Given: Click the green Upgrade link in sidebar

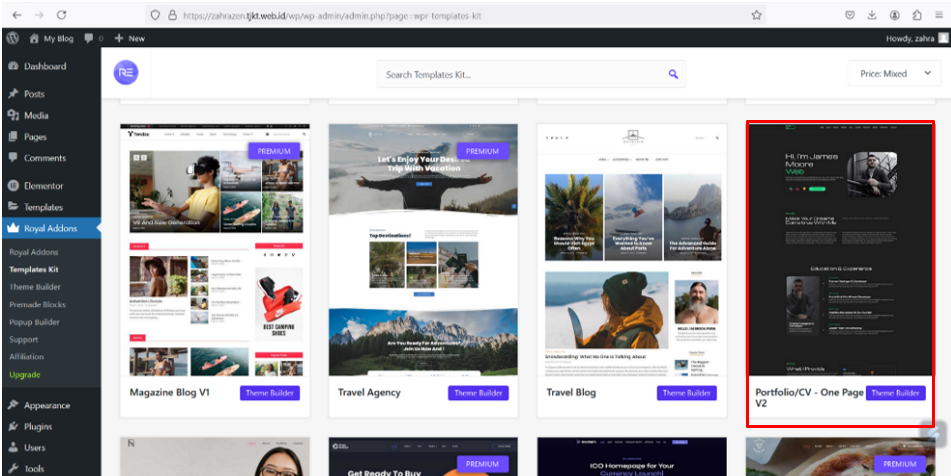Looking at the screenshot, I should pos(25,374).
